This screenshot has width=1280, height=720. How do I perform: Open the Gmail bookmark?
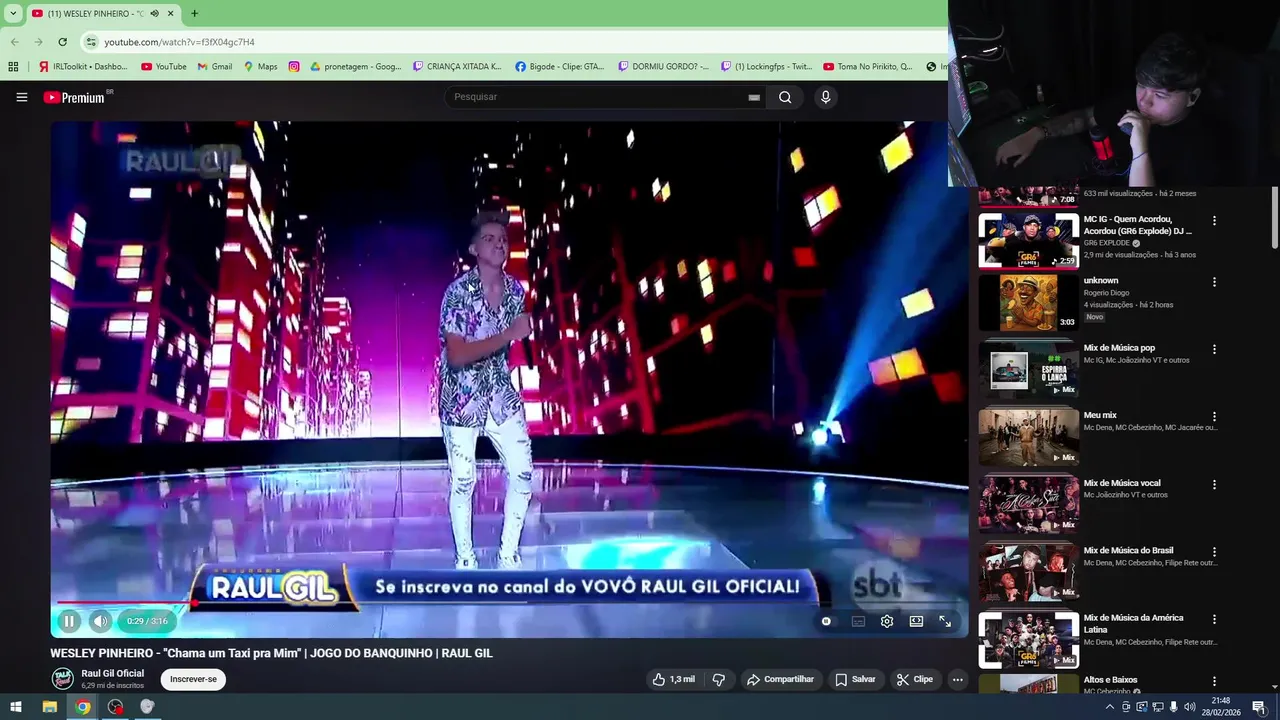point(215,67)
